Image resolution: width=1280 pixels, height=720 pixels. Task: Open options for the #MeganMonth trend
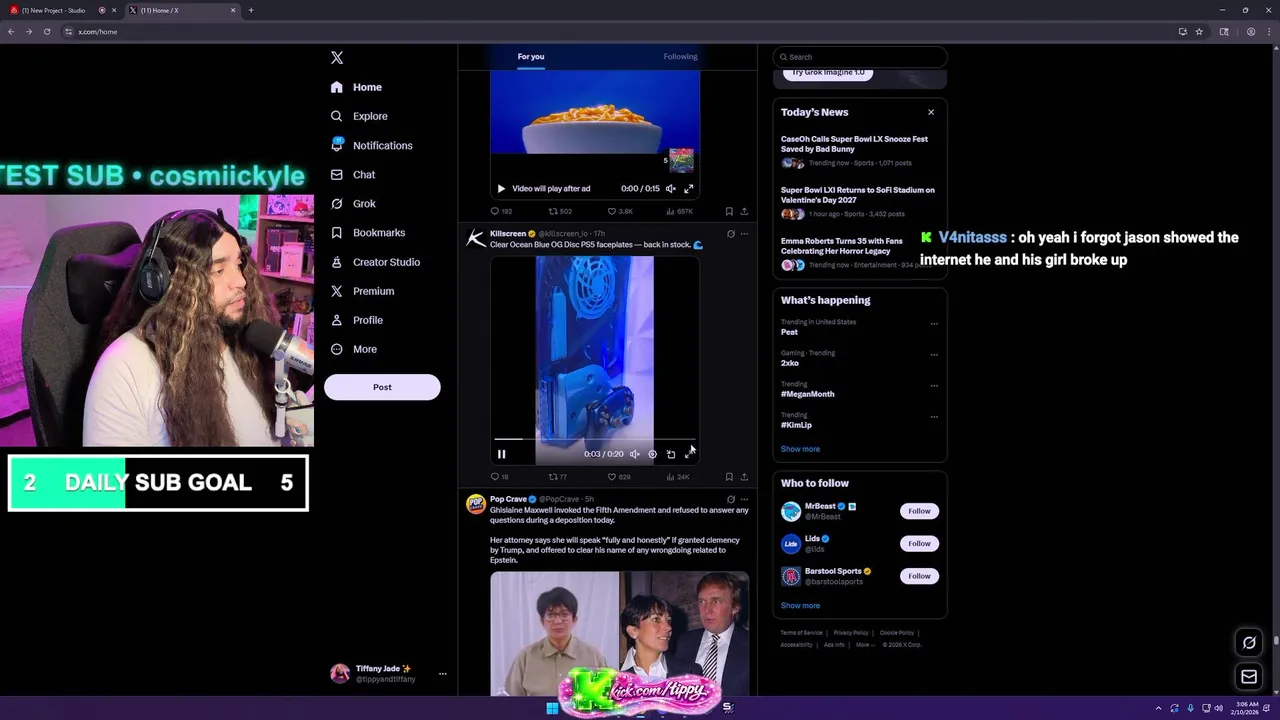coord(934,385)
